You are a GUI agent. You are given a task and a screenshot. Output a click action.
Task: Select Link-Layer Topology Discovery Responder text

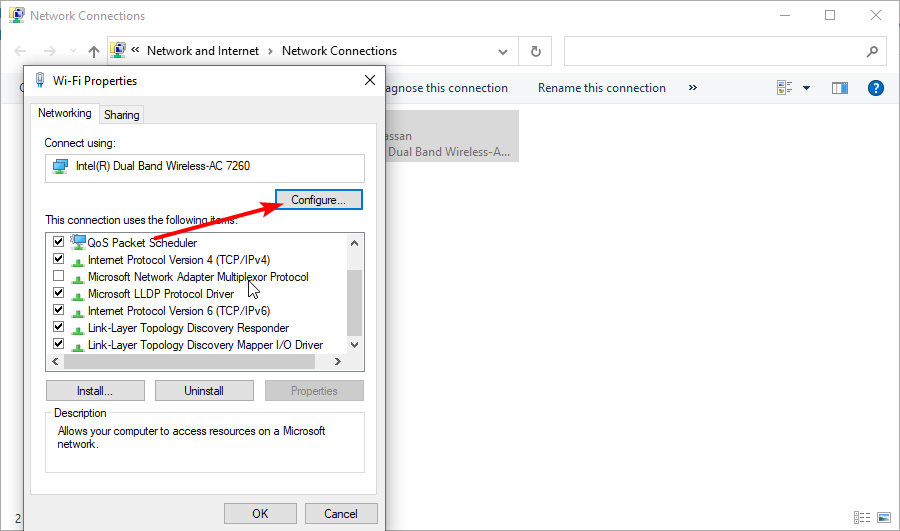tap(188, 328)
